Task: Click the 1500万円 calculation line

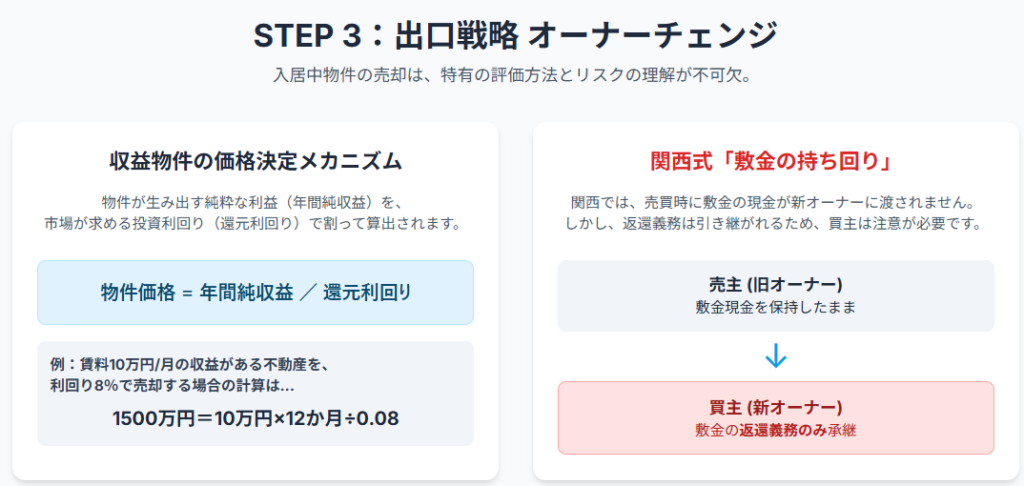Action: point(255,418)
